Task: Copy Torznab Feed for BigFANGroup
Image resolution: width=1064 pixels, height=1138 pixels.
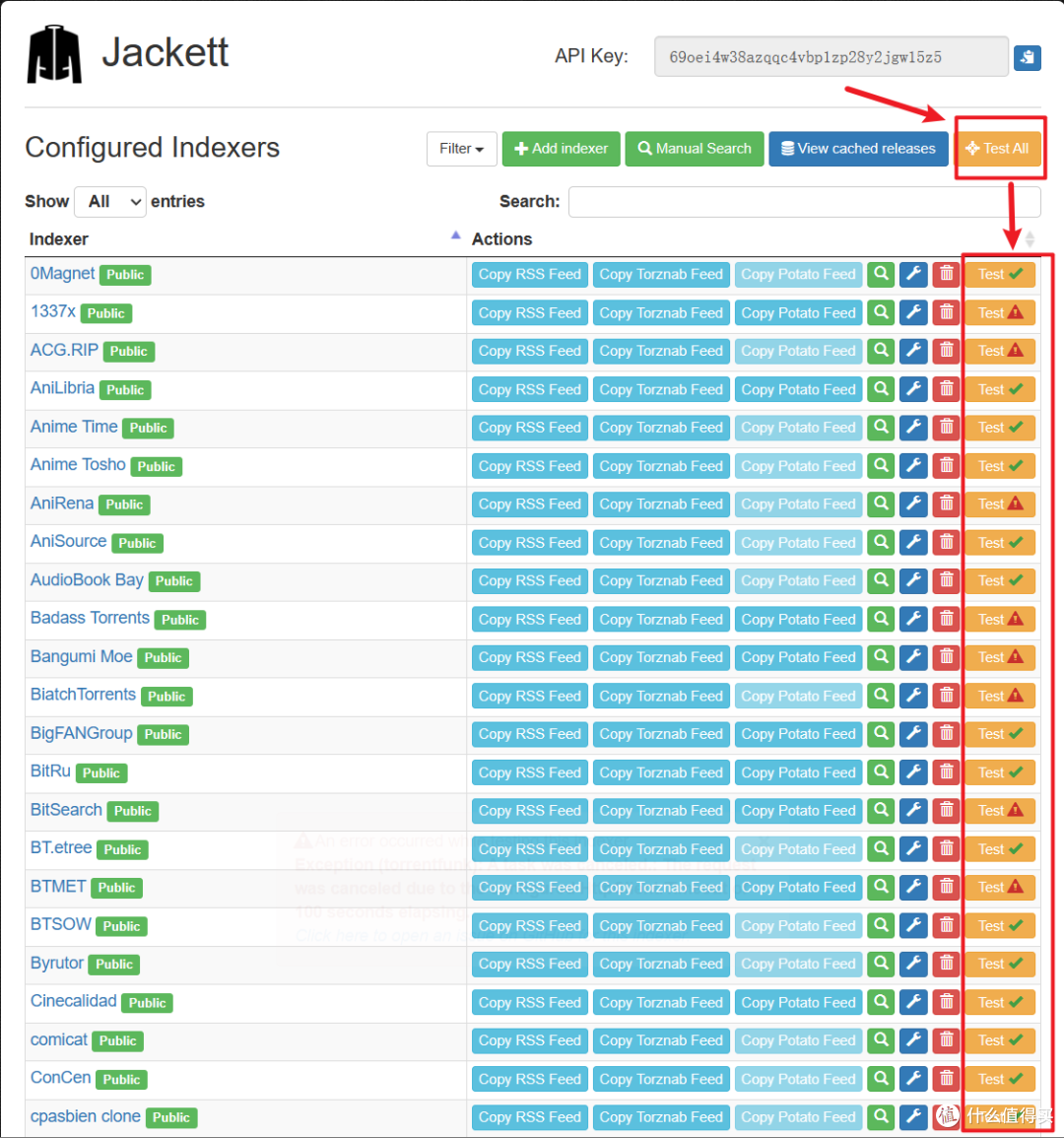Action: [661, 734]
